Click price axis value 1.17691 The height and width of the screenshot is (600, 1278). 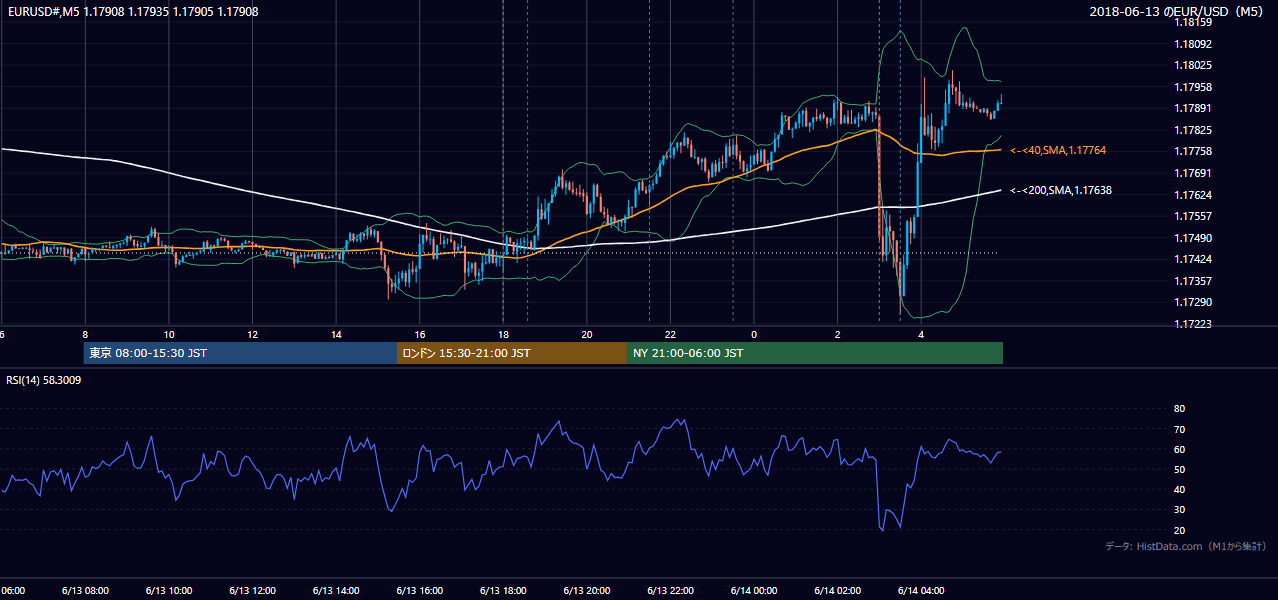click(x=1192, y=173)
